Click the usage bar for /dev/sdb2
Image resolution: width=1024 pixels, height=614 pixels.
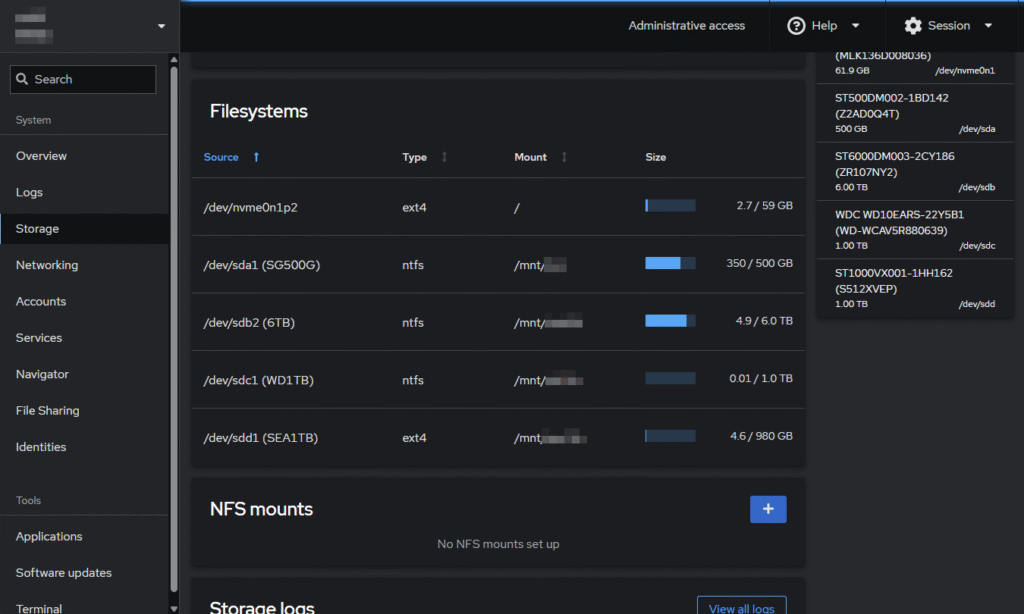pos(670,321)
